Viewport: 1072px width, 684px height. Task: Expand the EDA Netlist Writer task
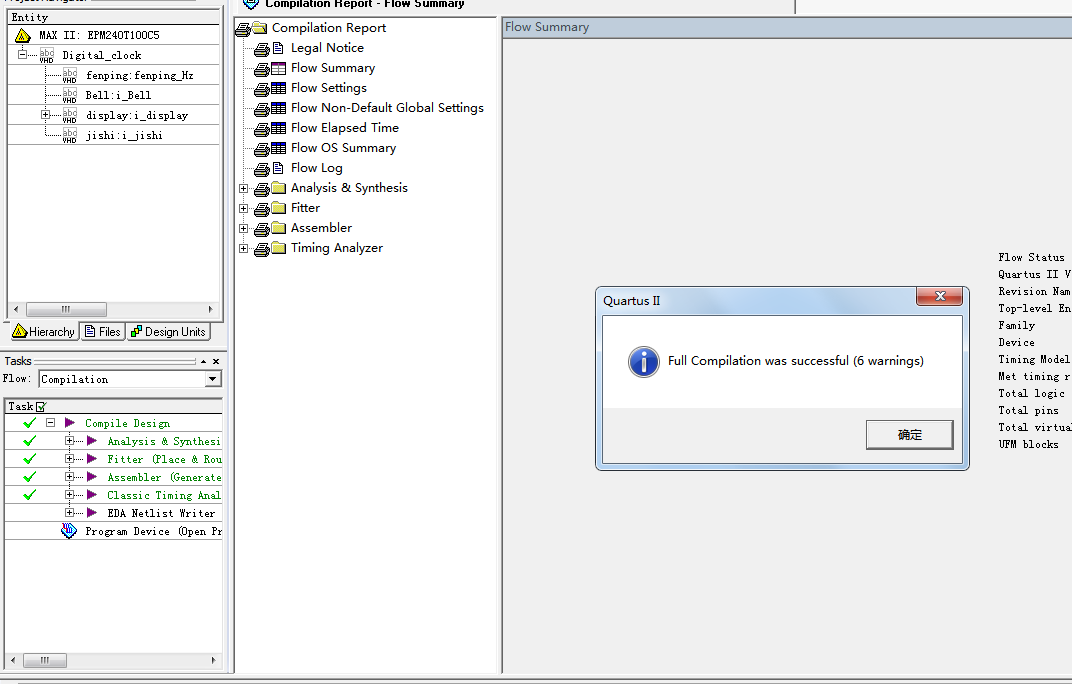69,512
